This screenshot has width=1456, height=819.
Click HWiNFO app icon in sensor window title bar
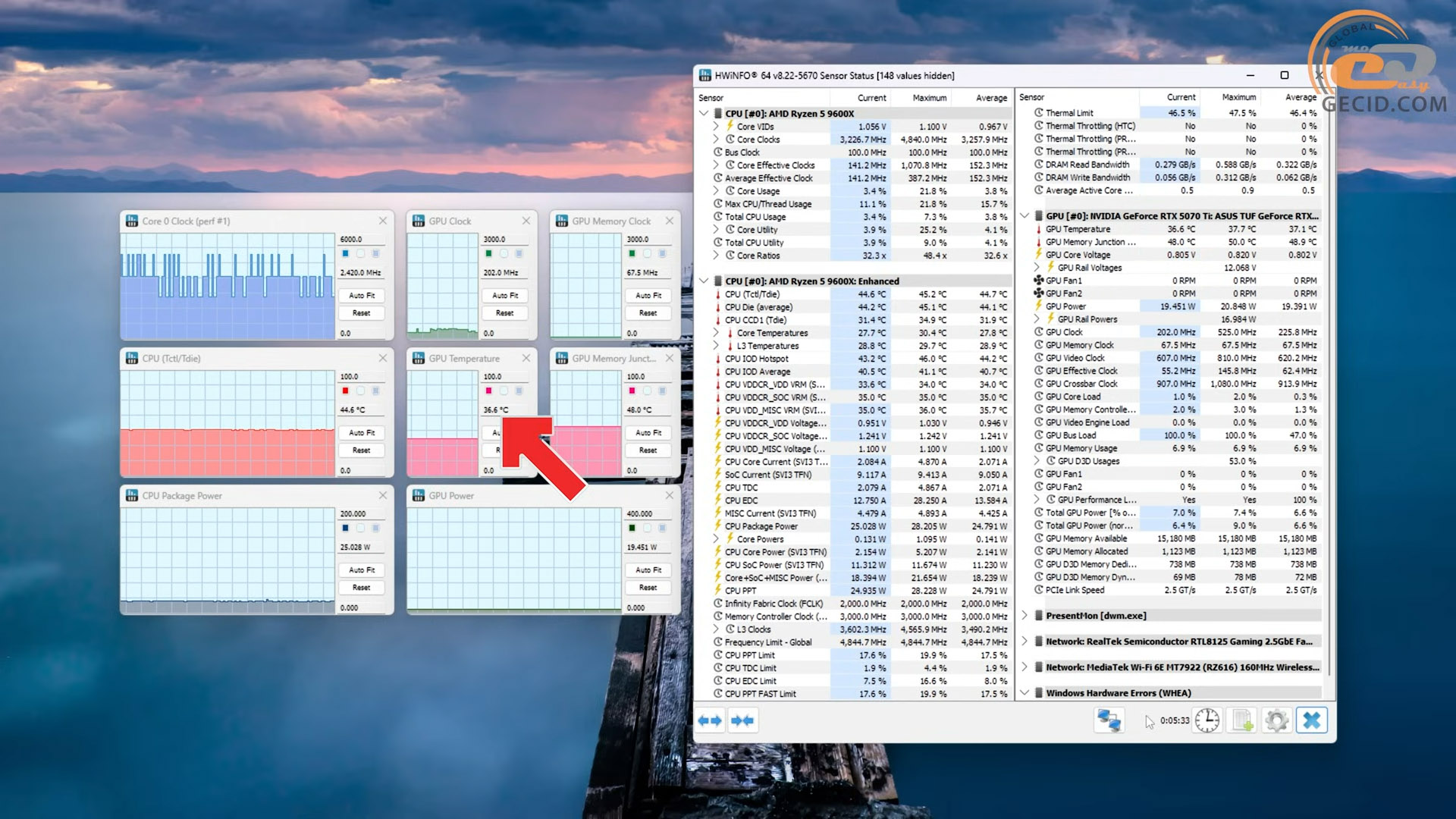click(x=705, y=76)
